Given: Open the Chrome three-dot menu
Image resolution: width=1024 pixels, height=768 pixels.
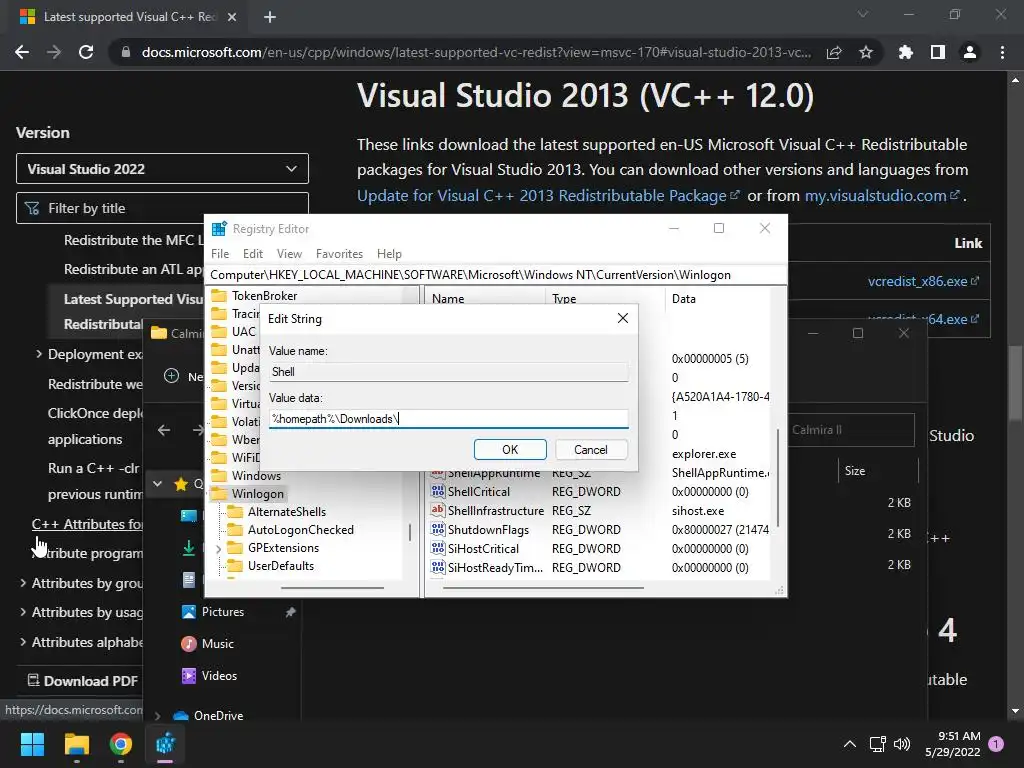Looking at the screenshot, I should (x=1002, y=52).
